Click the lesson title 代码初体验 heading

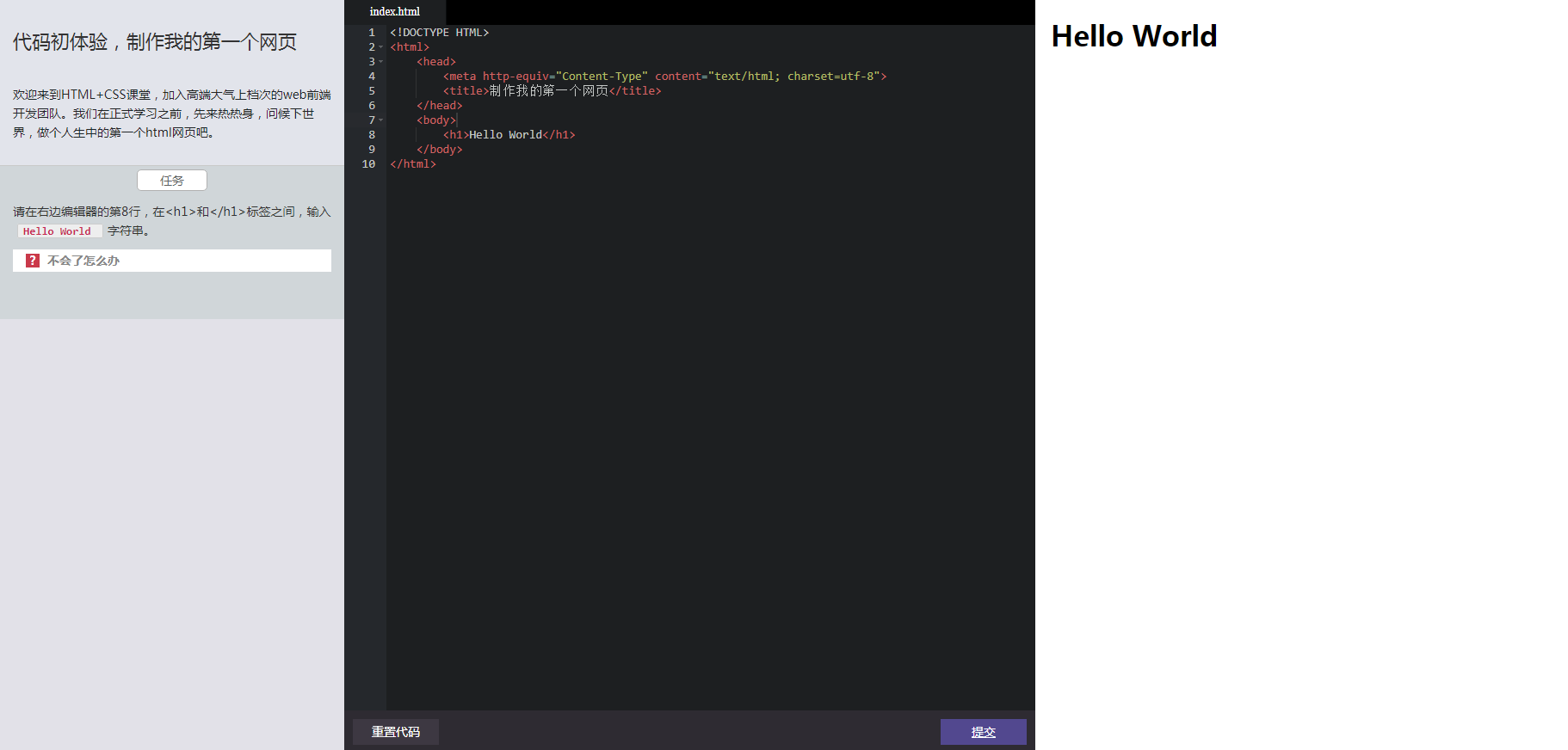click(x=155, y=42)
